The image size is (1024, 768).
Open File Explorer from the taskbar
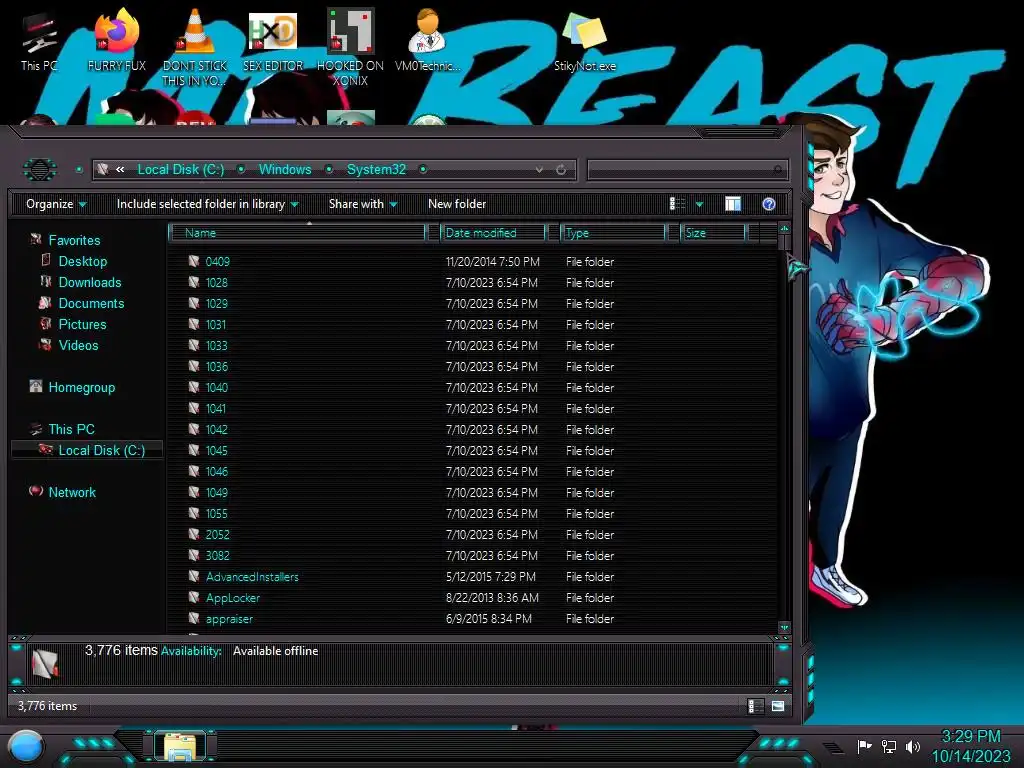(x=180, y=746)
